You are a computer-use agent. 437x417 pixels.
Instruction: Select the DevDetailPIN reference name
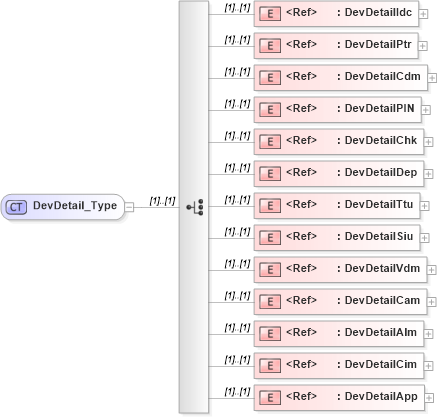380,109
